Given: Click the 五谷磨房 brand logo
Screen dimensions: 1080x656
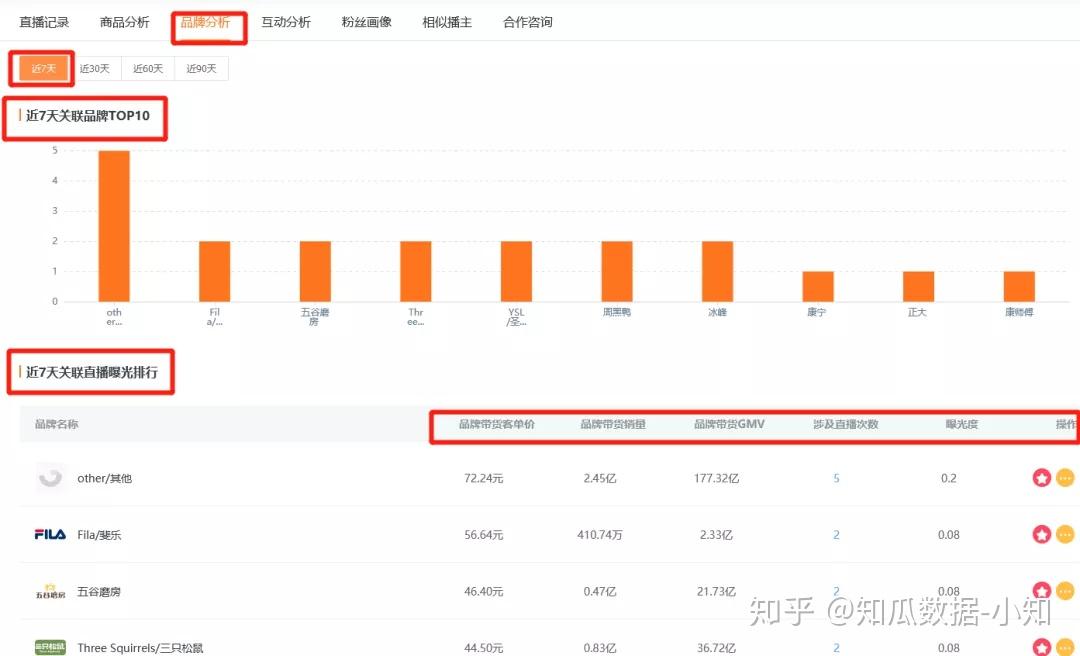Looking at the screenshot, I should (50, 591).
